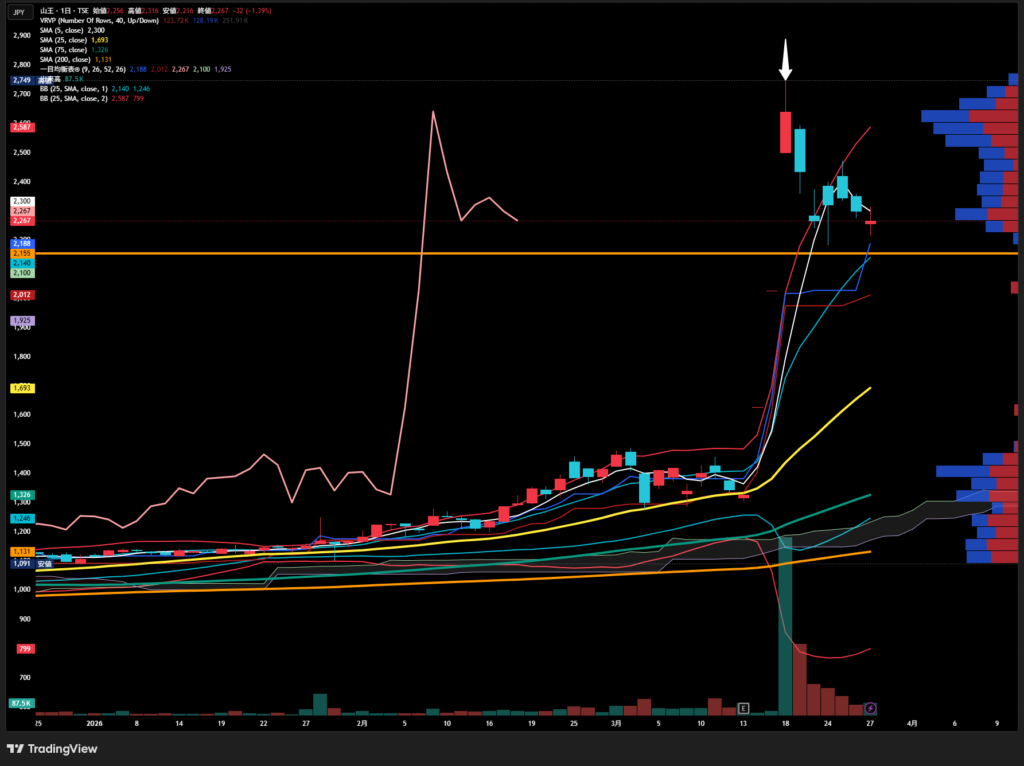The image size is (1024, 766).
Task: Click the yellow 1,693 price axis label
Action: 22,388
